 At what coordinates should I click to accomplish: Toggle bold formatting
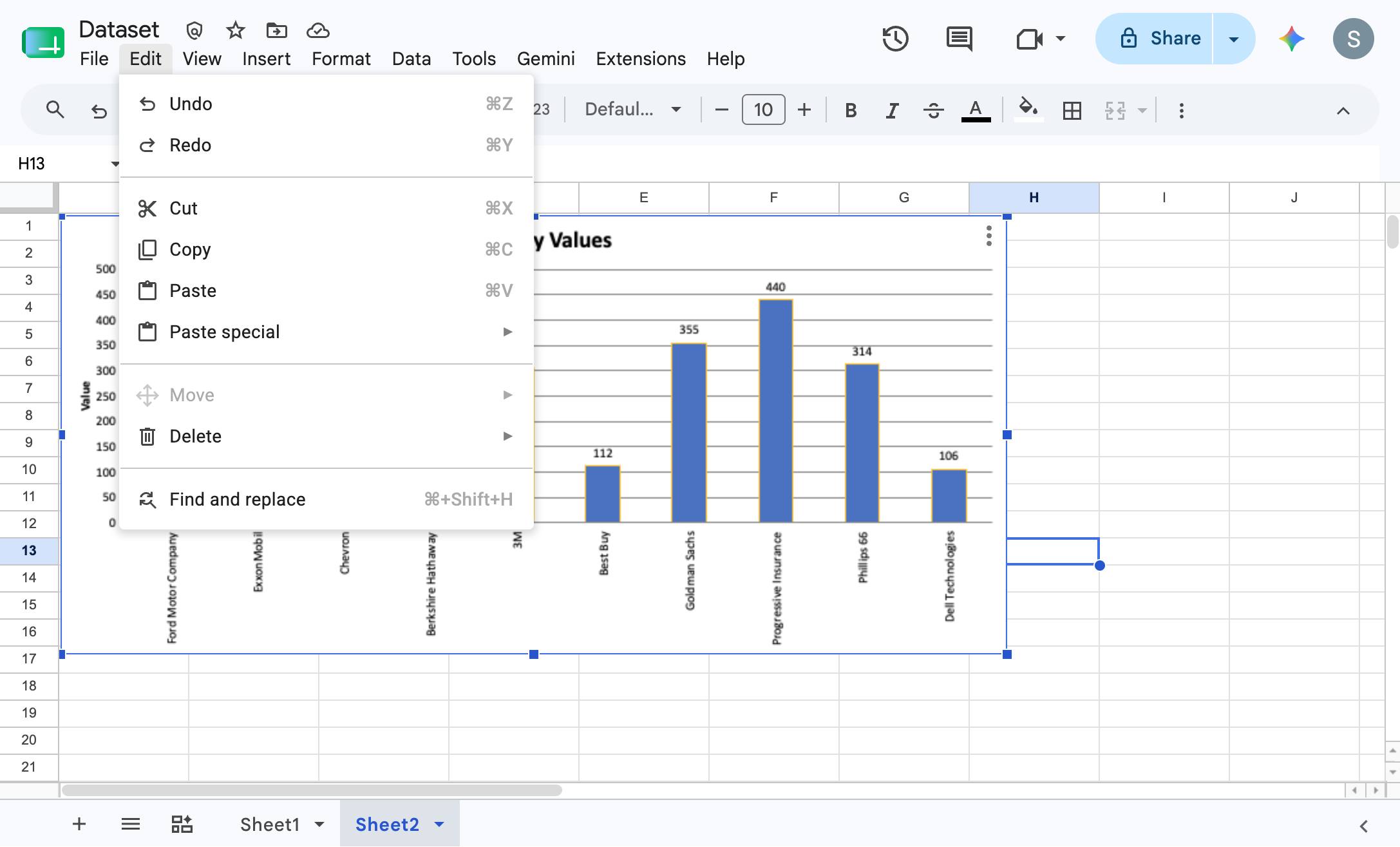point(851,111)
